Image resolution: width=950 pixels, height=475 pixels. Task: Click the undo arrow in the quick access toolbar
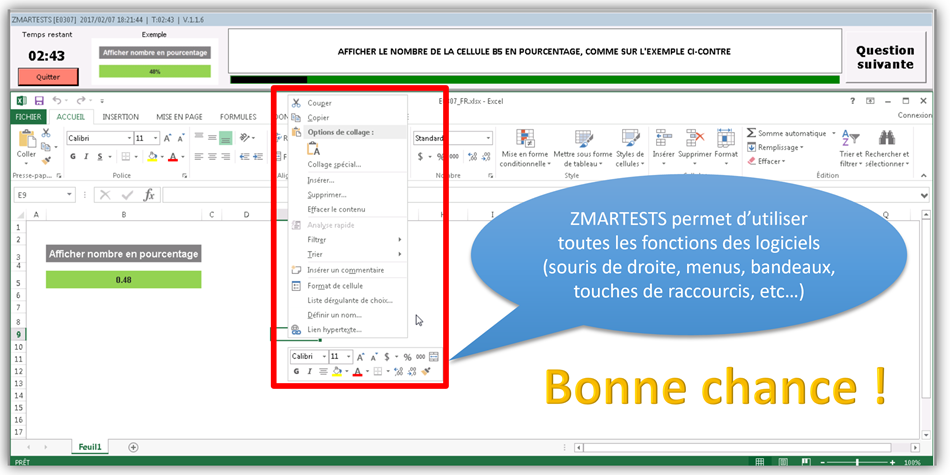point(57,101)
